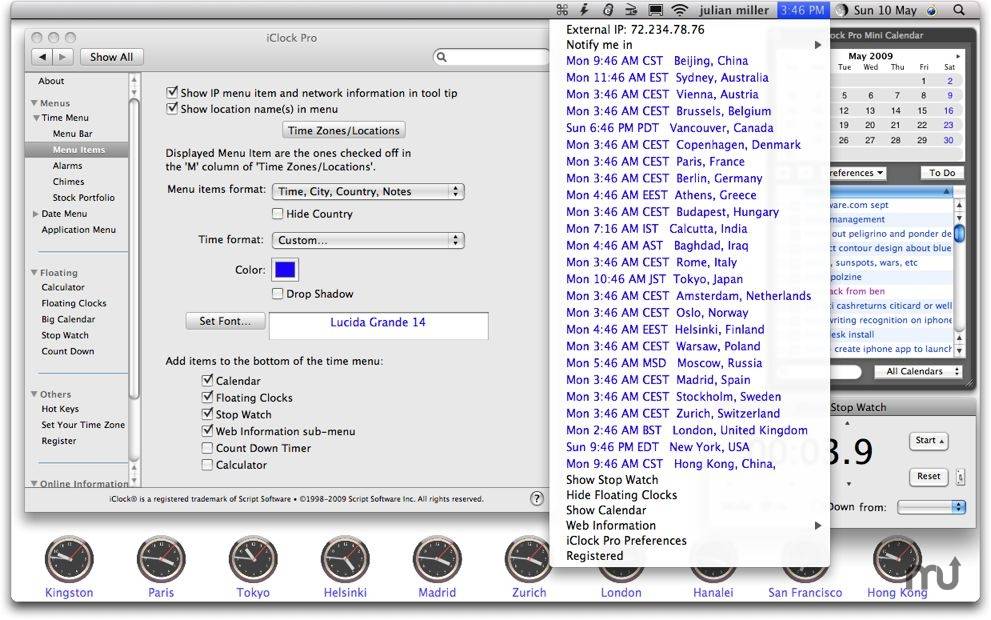The height and width of the screenshot is (620, 991).
Task: Select Stock Portfolio in the sidebar
Action: [83, 198]
